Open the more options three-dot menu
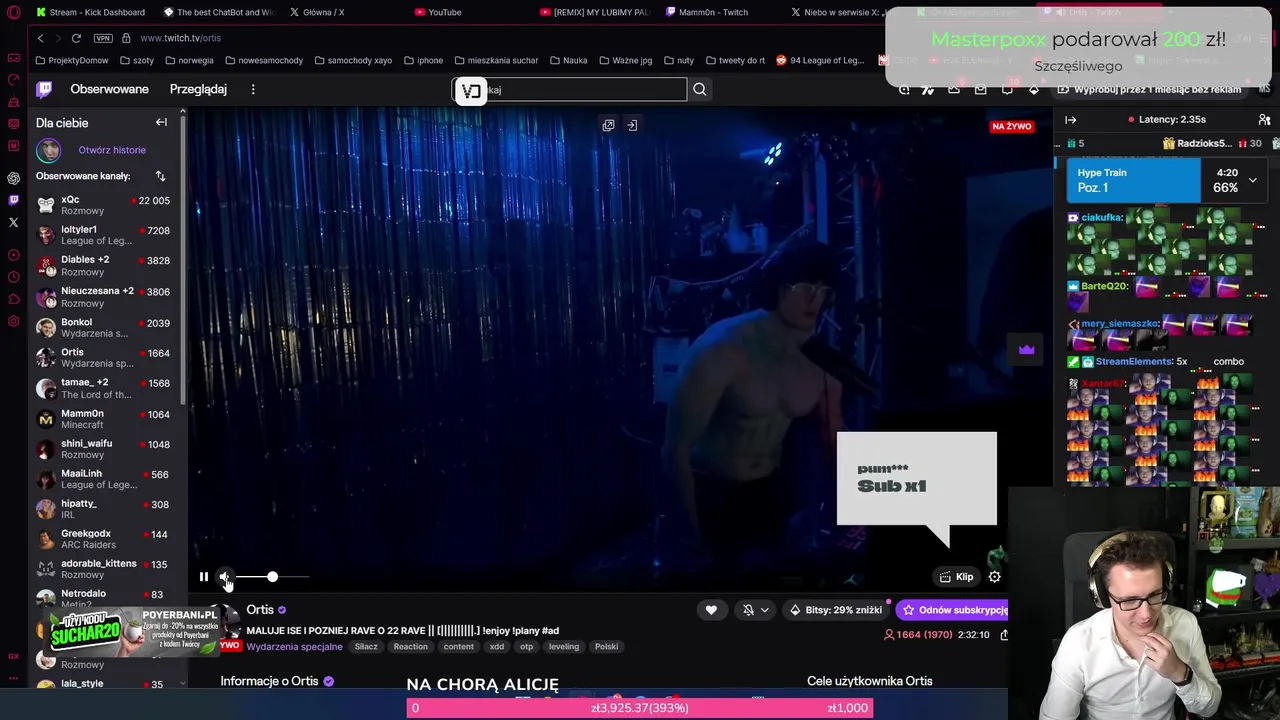 pos(253,89)
